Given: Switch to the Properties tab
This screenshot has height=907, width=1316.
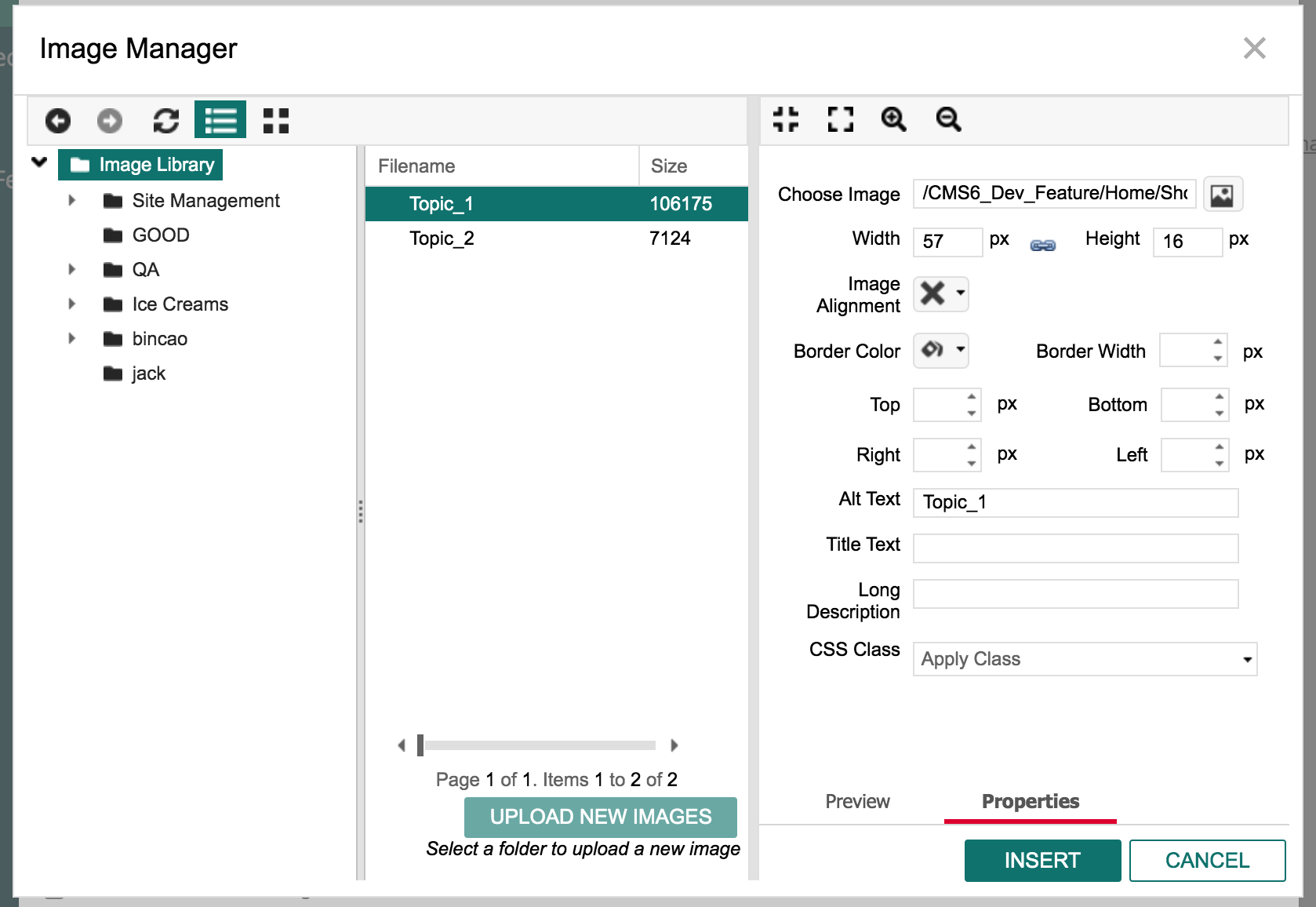Looking at the screenshot, I should pyautogui.click(x=1029, y=801).
